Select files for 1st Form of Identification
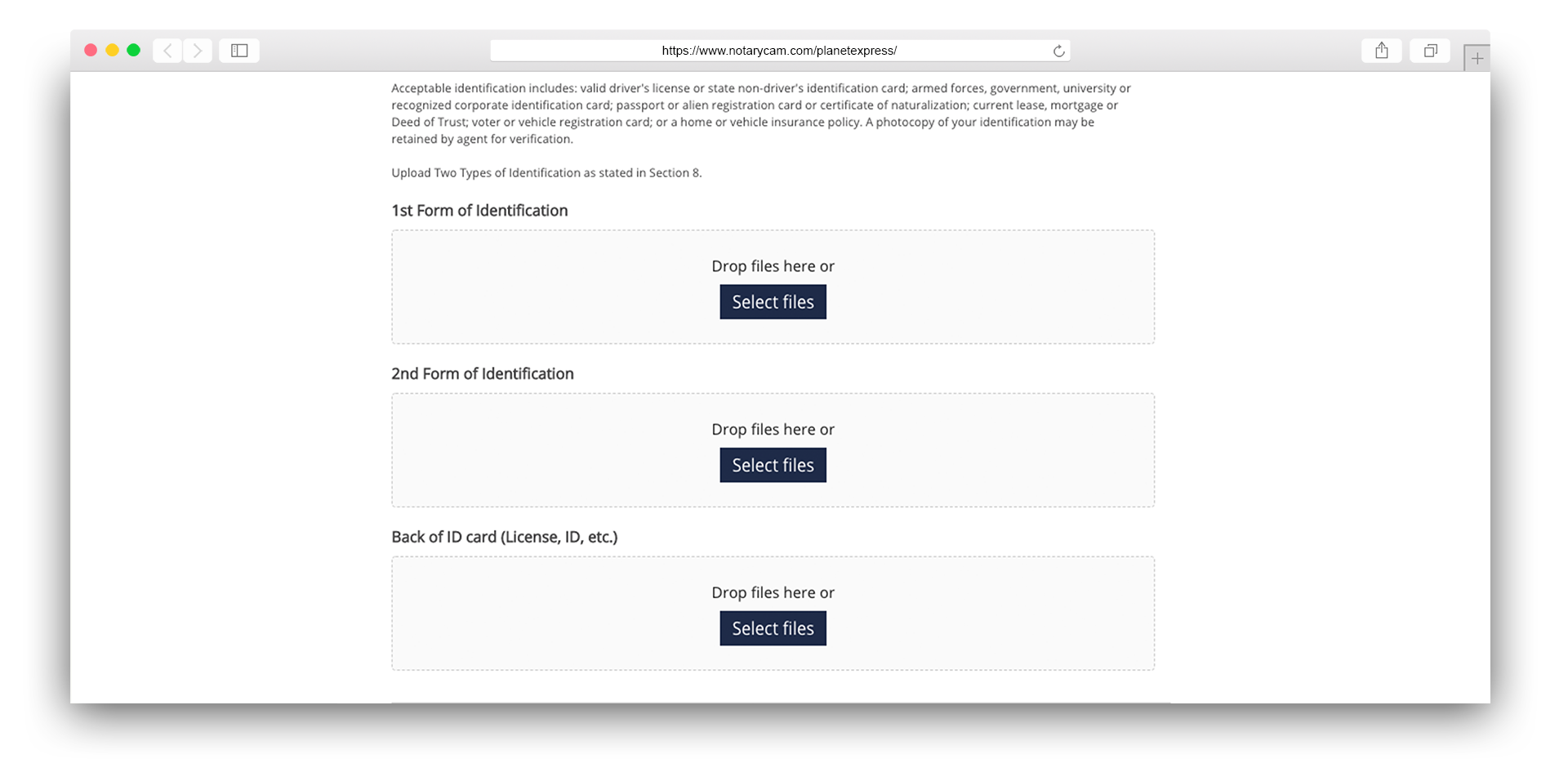1568x759 pixels. pyautogui.click(x=773, y=302)
